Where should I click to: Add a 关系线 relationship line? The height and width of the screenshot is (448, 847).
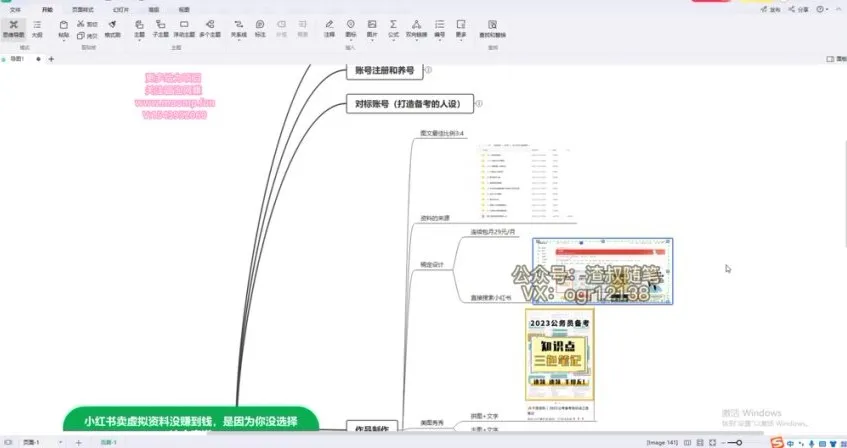[238, 27]
